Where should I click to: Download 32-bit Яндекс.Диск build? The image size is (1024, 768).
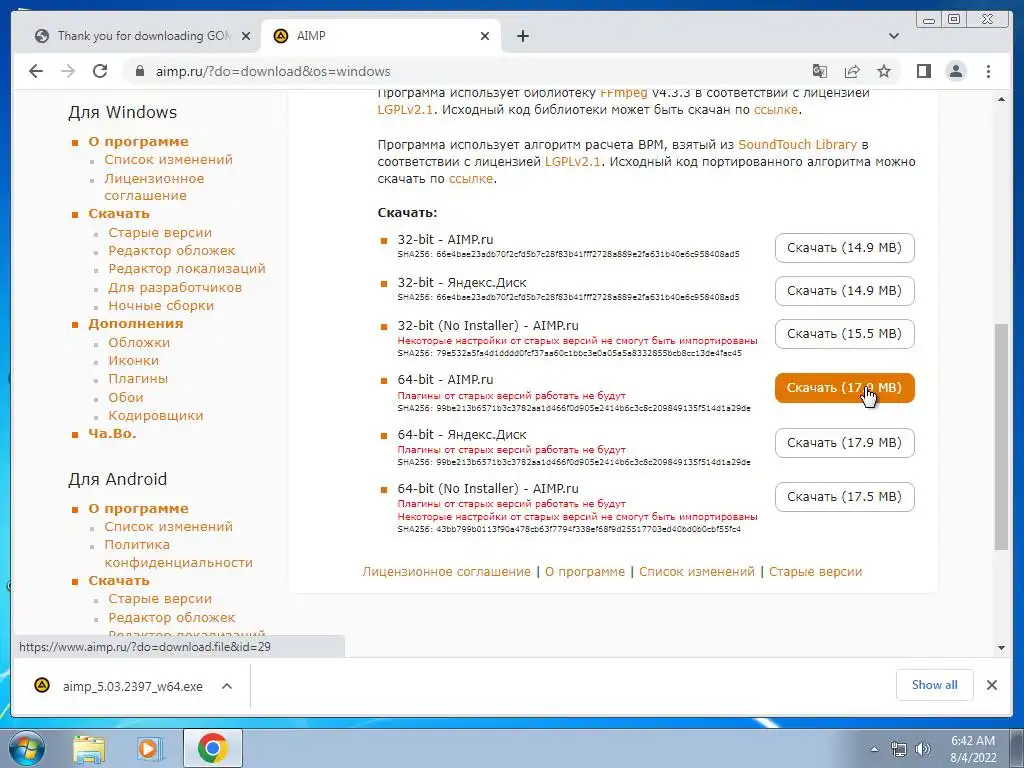pyautogui.click(x=844, y=291)
